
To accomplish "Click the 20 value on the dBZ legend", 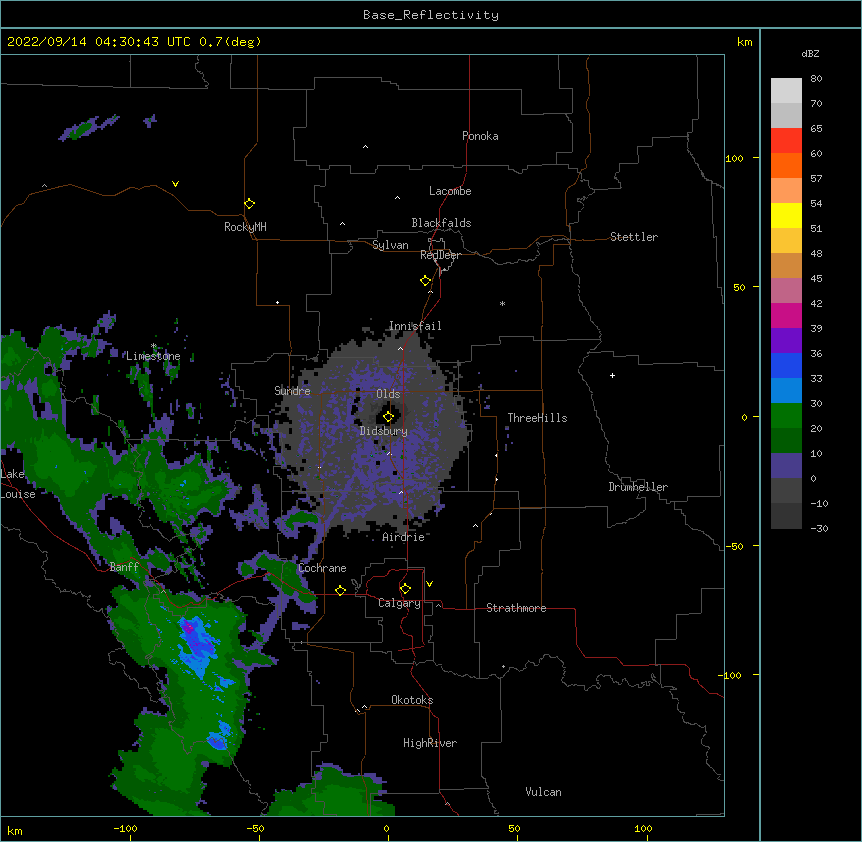I will (x=816, y=429).
